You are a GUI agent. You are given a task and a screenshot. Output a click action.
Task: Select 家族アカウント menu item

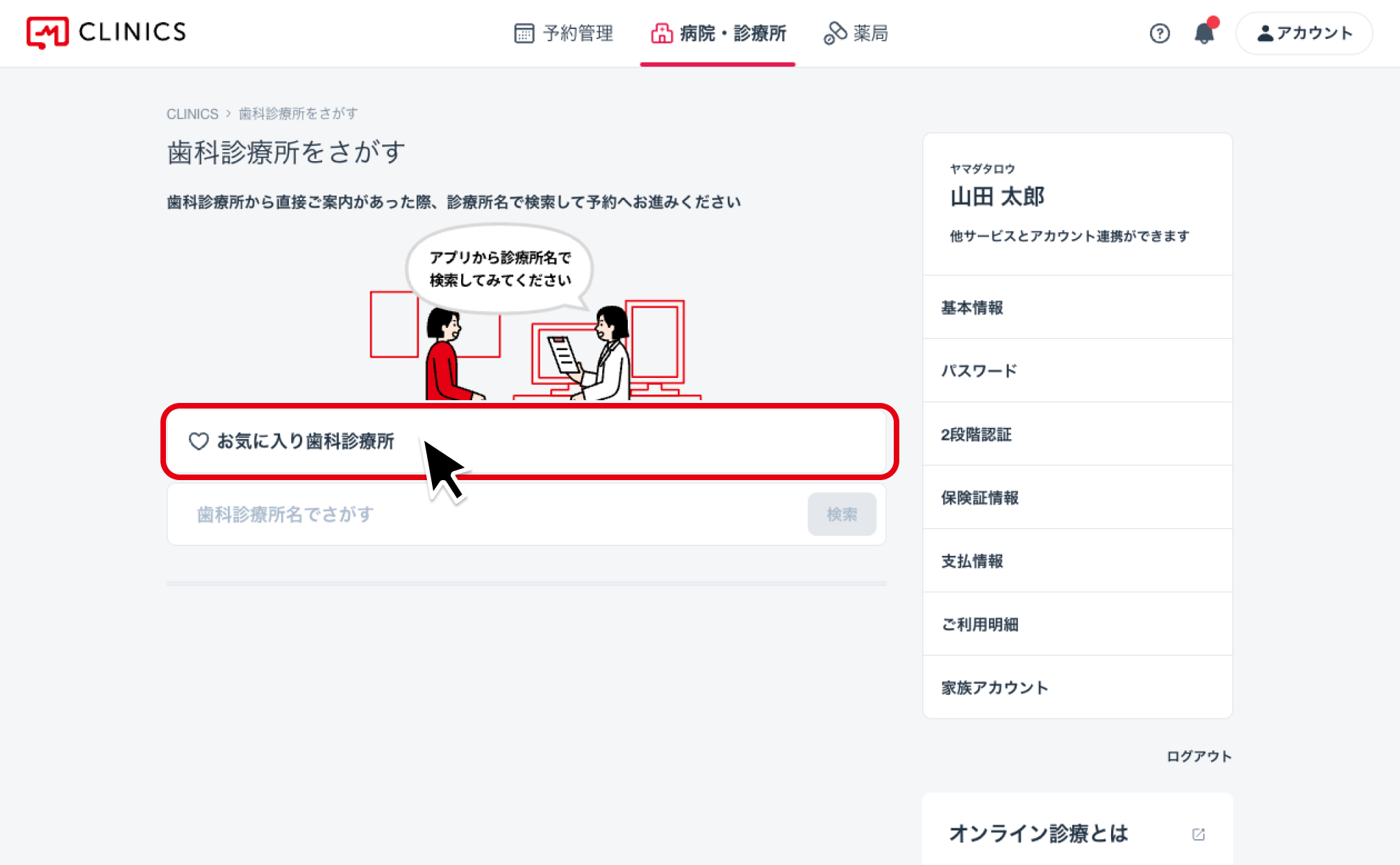[1078, 687]
